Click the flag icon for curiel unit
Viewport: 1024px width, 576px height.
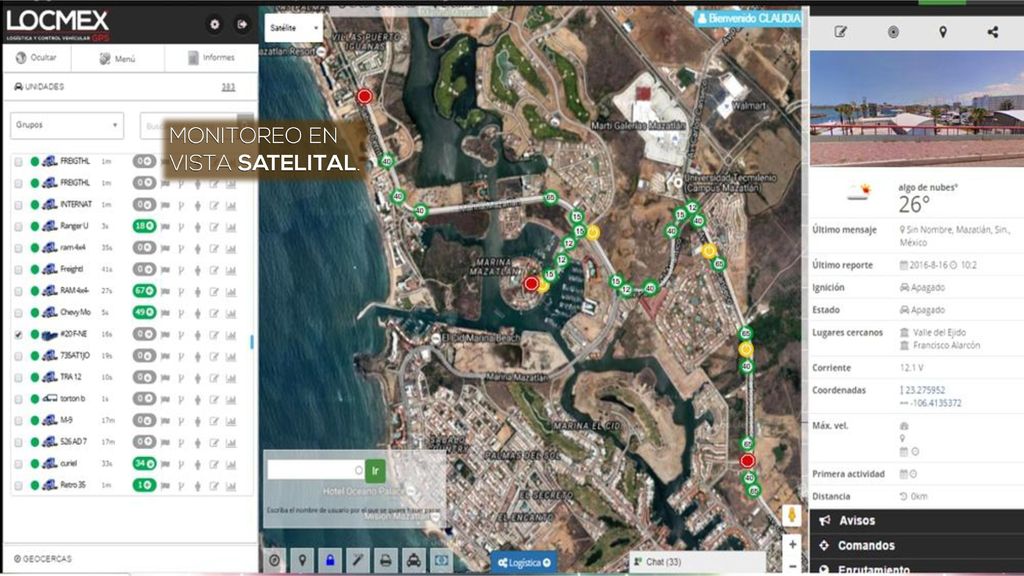click(165, 464)
